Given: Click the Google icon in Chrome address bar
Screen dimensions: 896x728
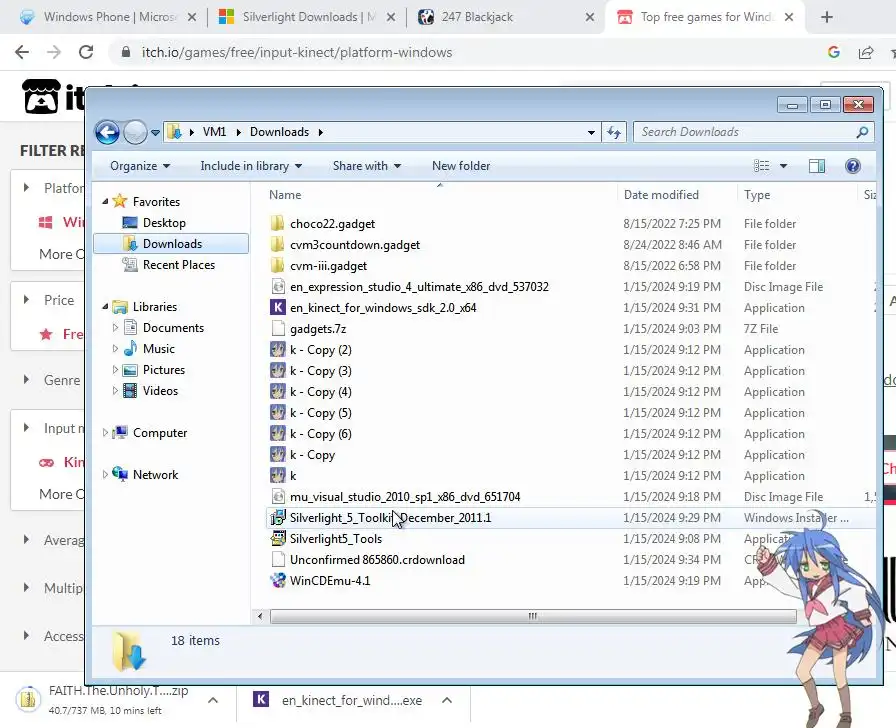Looking at the screenshot, I should pyautogui.click(x=834, y=52).
